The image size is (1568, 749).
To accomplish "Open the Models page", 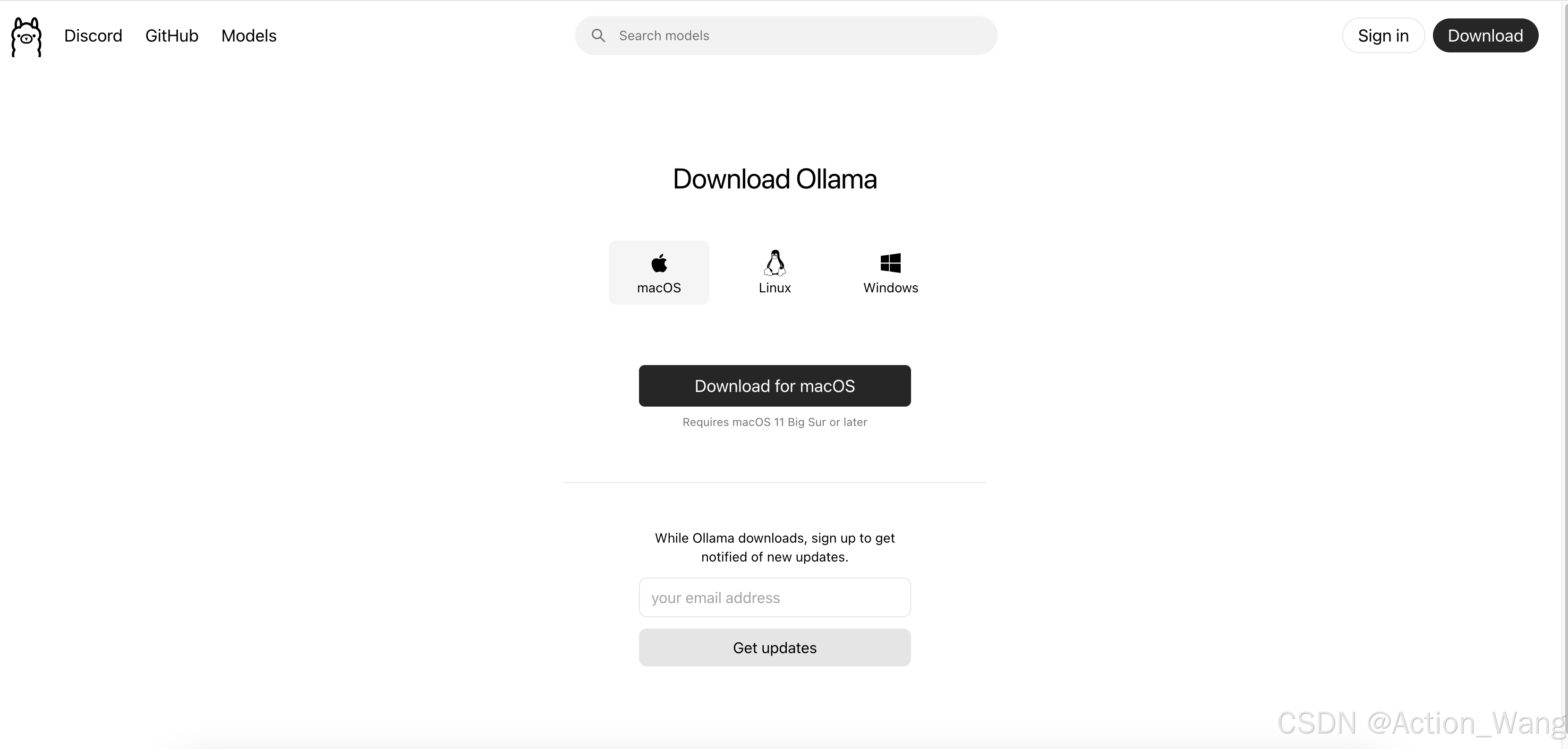I will click(x=249, y=36).
